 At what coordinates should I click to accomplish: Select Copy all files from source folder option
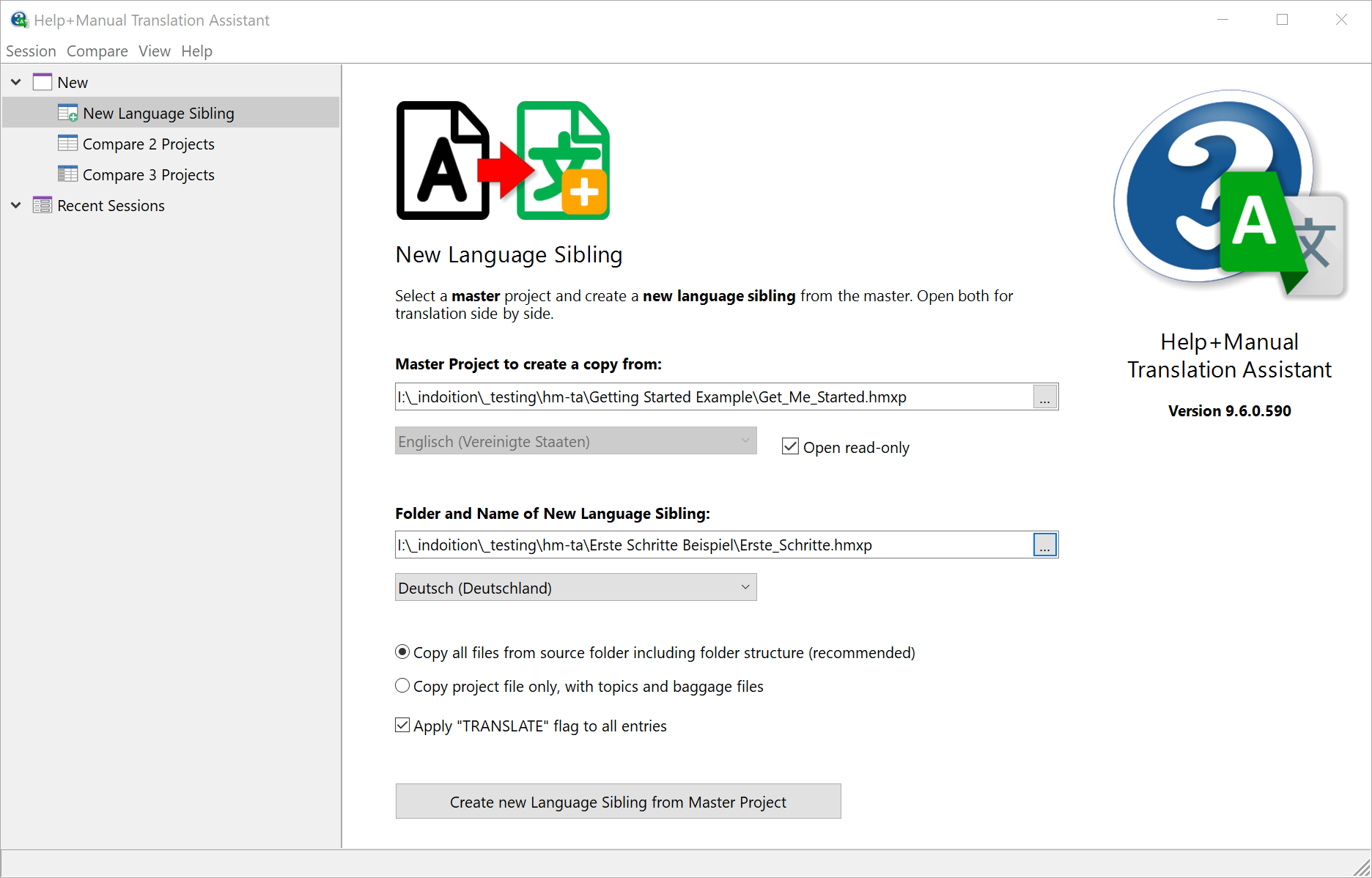[402, 652]
